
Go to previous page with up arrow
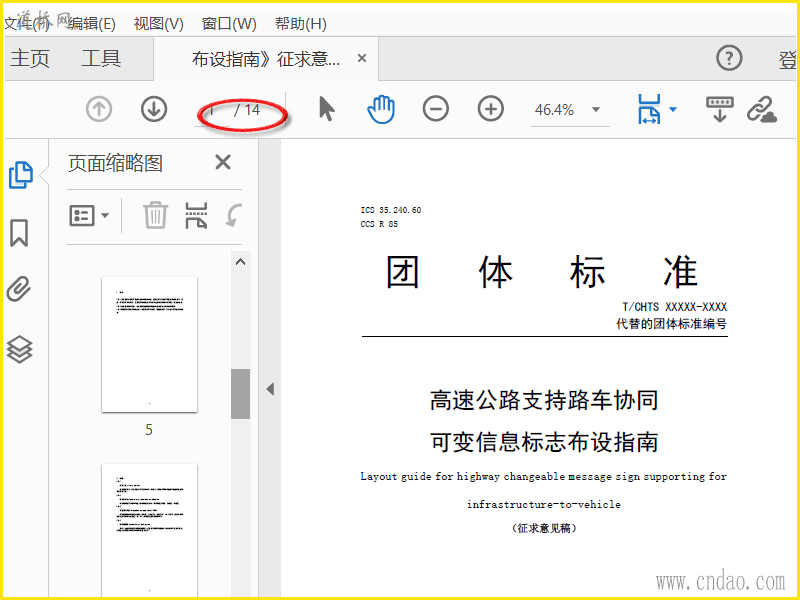click(99, 109)
